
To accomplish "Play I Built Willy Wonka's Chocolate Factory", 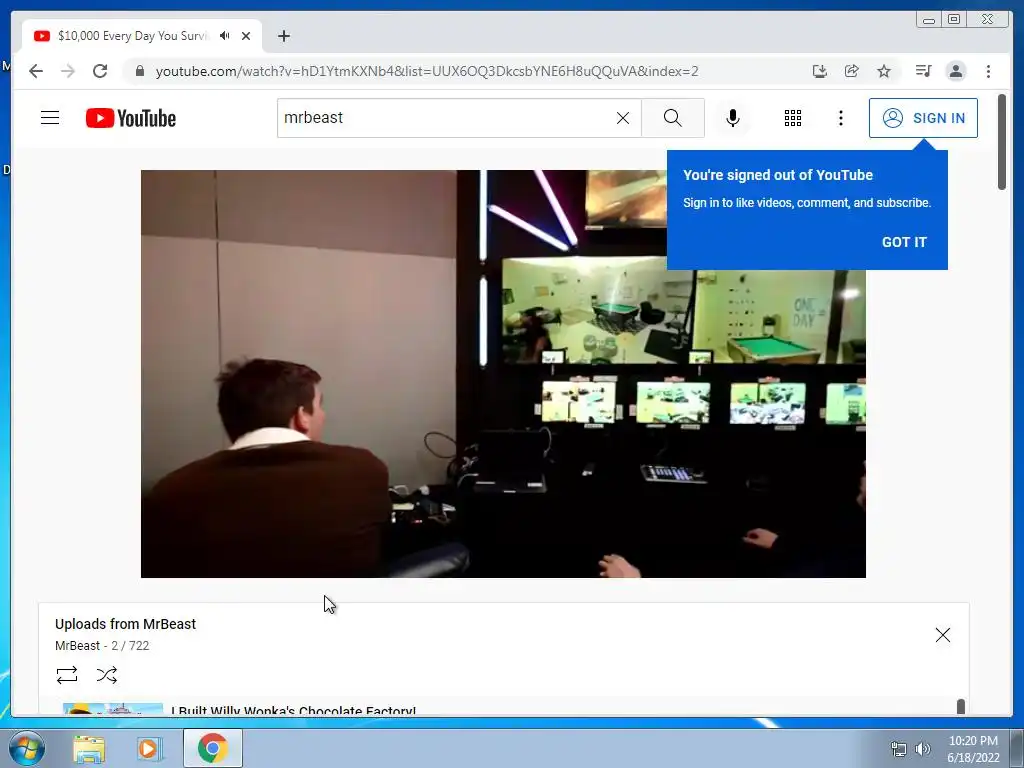I will pyautogui.click(x=293, y=710).
